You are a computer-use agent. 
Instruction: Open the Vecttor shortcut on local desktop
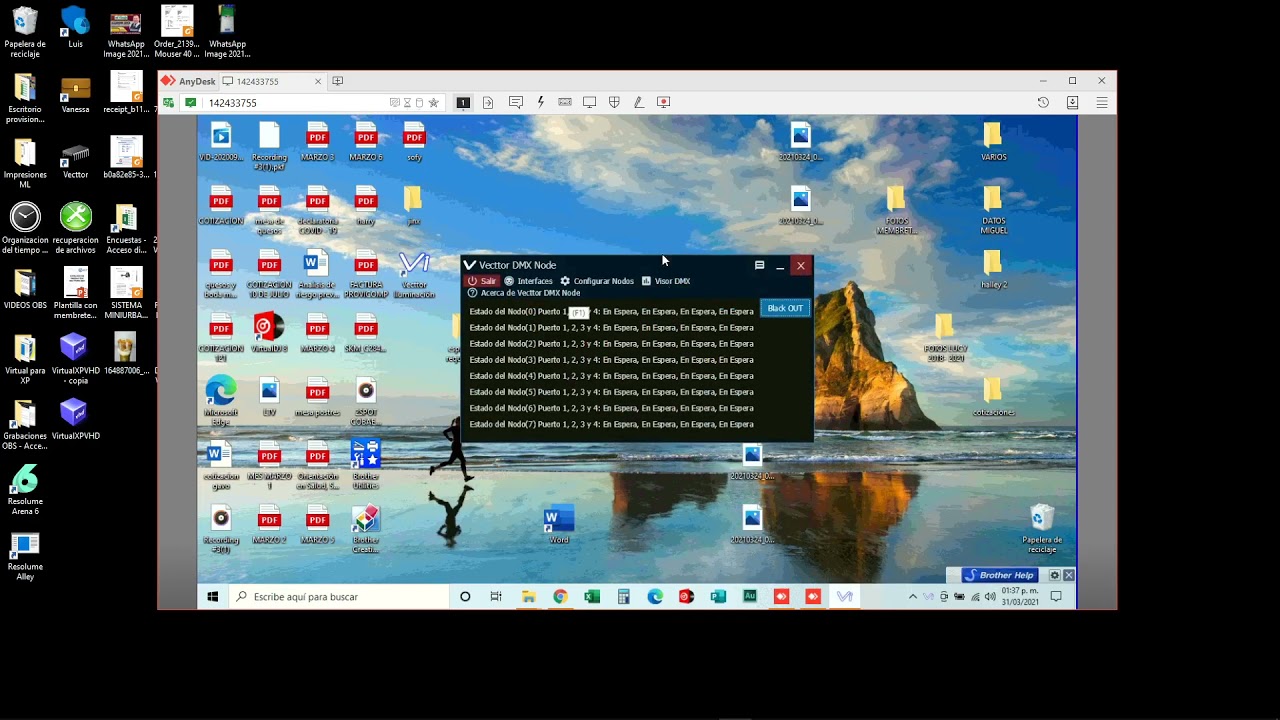76,161
